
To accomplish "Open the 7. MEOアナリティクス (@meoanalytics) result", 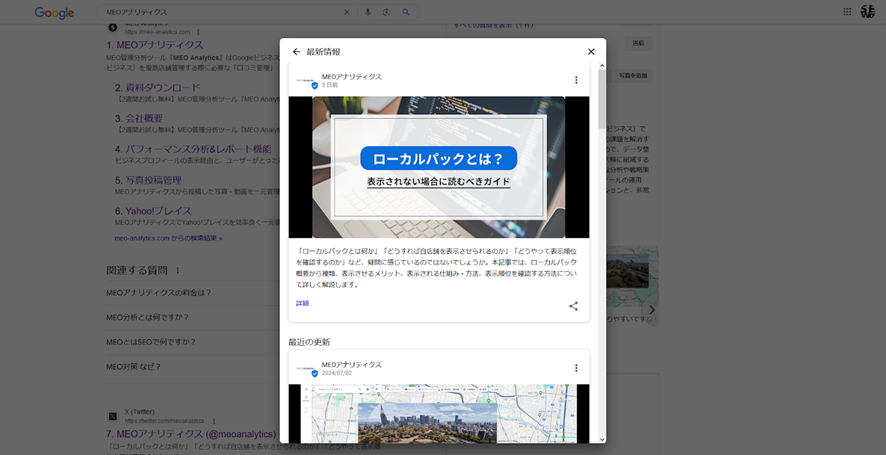I will coord(191,434).
